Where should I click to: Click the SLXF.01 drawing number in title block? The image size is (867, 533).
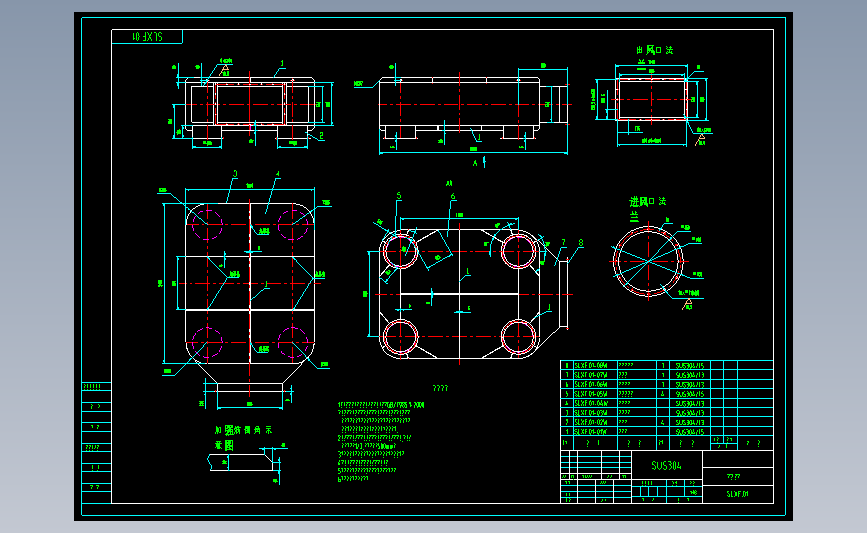738,494
